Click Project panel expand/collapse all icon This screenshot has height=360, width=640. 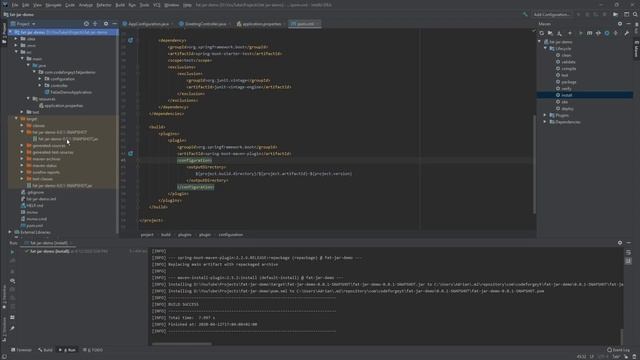pyautogui.click(x=95, y=24)
